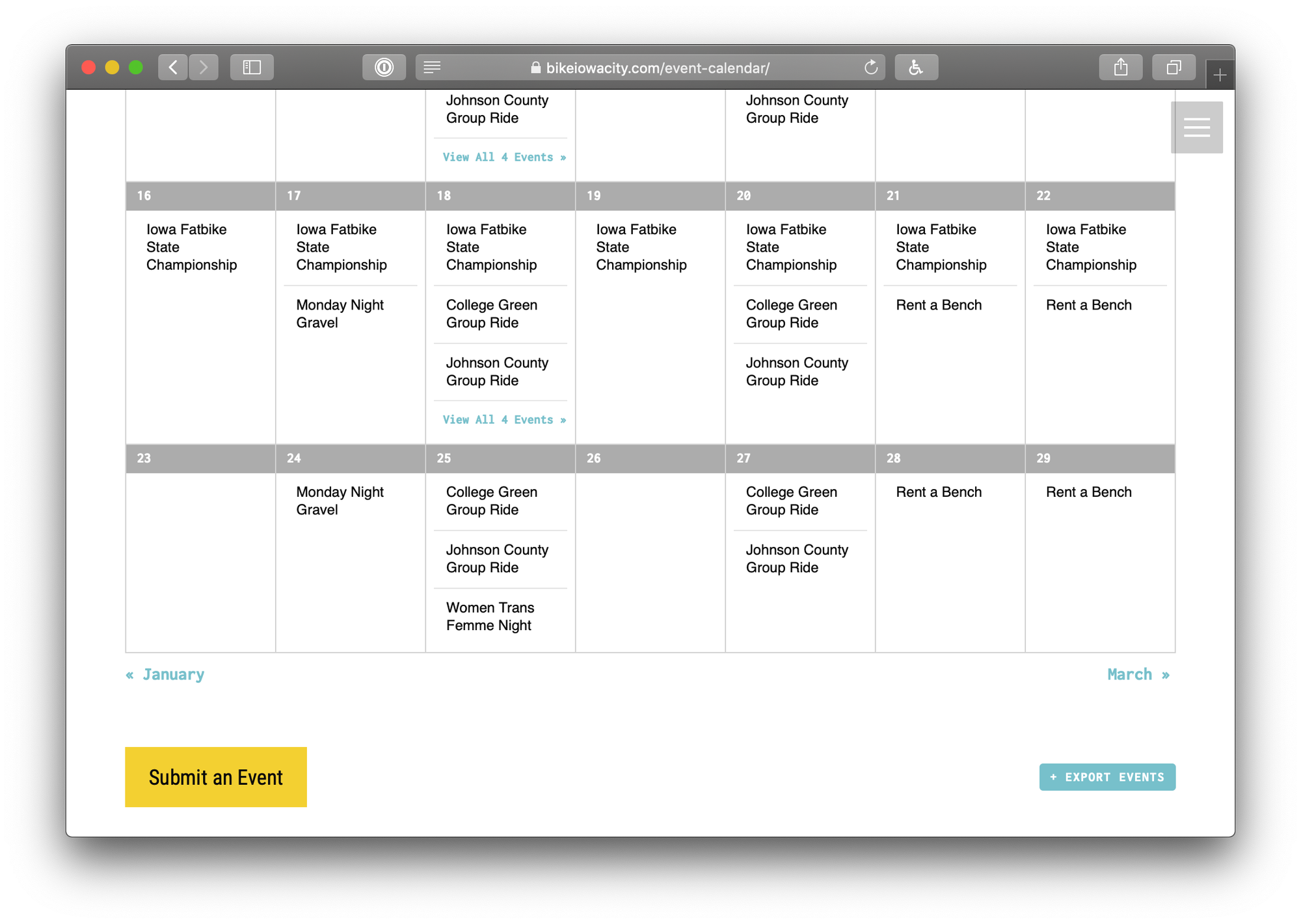Open the Share menu in Safari
This screenshot has width=1301, height=924.
[x=1121, y=66]
